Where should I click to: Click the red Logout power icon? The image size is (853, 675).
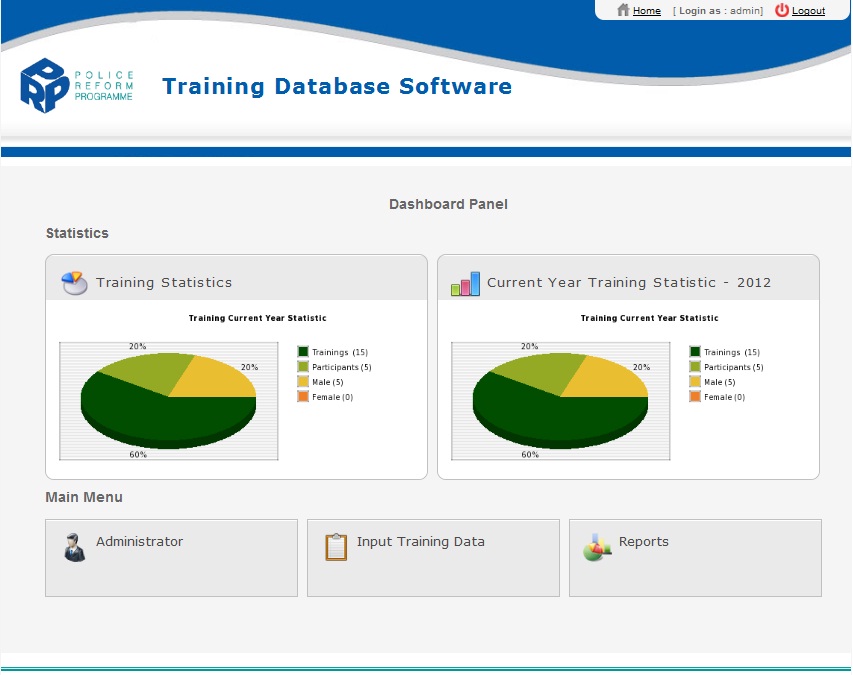click(782, 10)
